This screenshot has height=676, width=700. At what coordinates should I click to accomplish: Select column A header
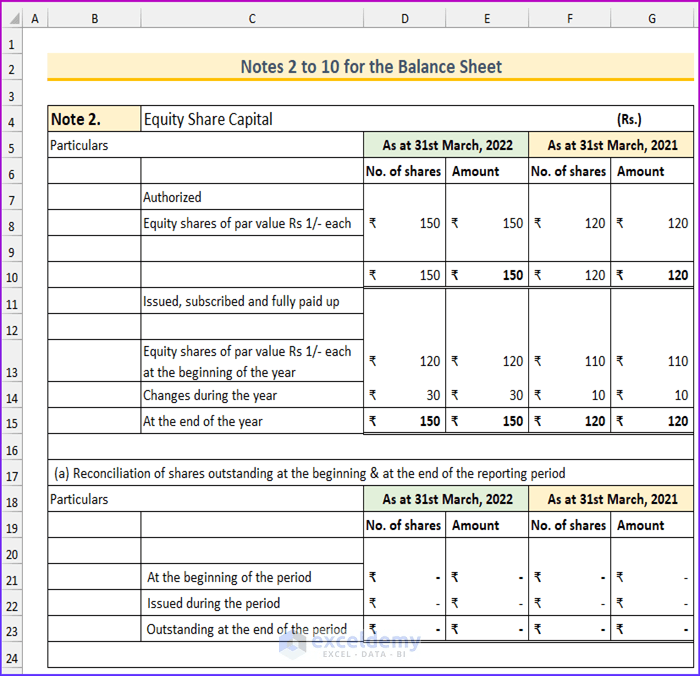(35, 19)
